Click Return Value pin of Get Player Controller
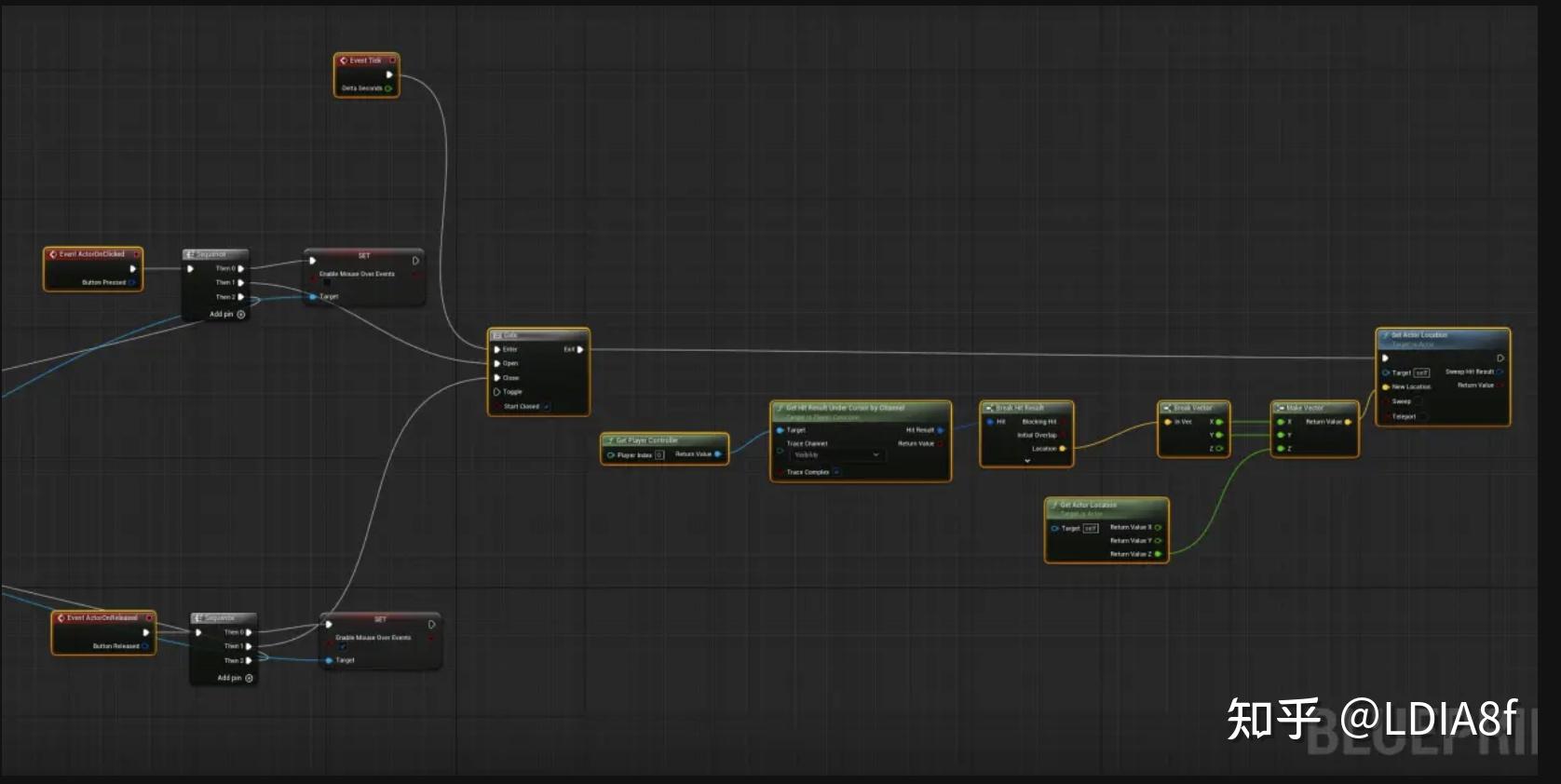Screen dimensions: 1561x784 click(717, 454)
